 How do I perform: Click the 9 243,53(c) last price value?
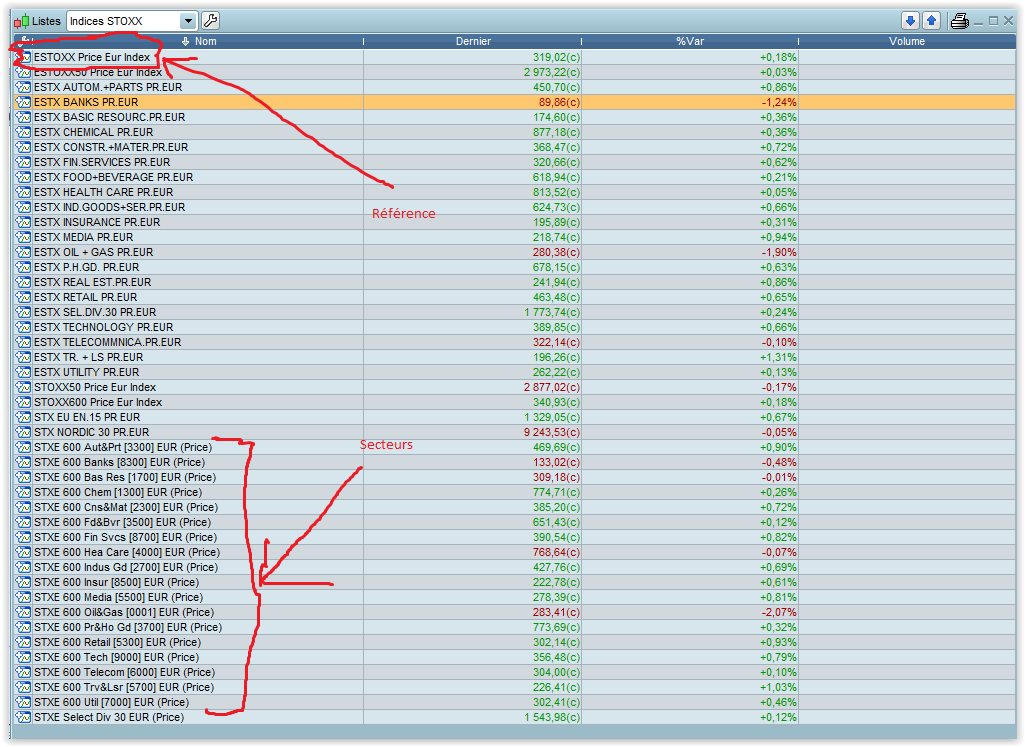click(552, 432)
